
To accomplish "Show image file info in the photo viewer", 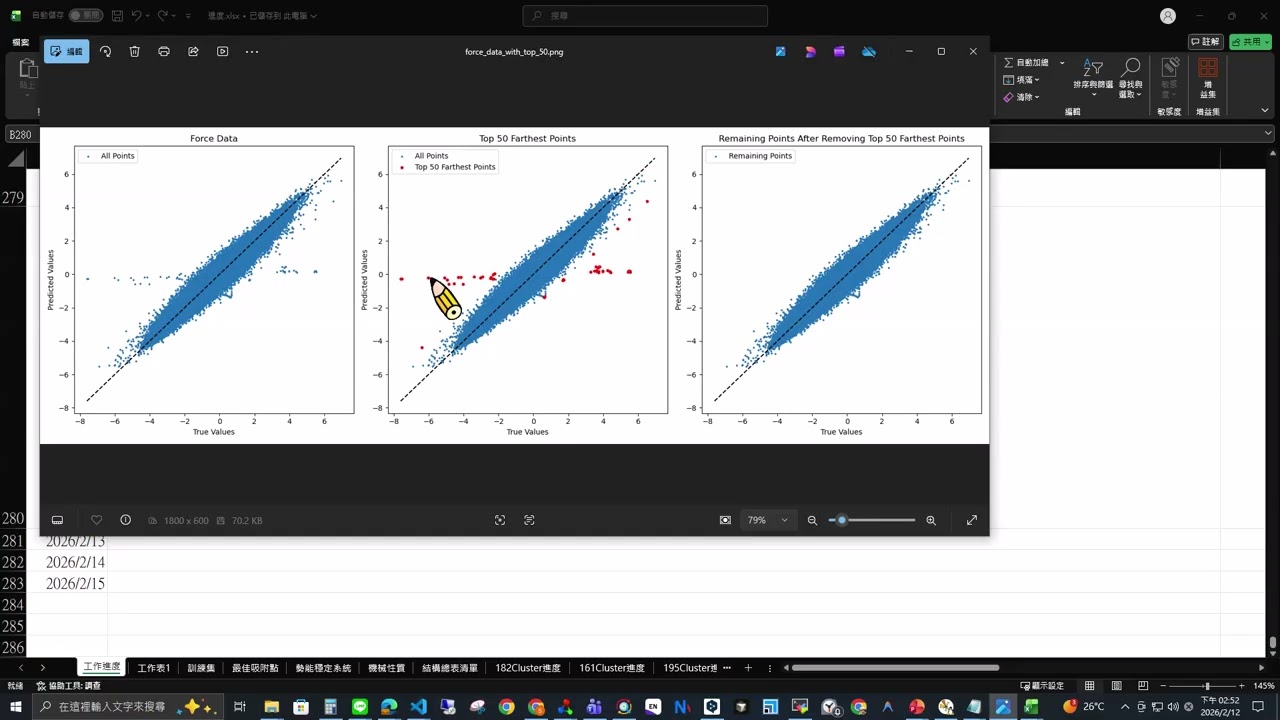I will pyautogui.click(x=125, y=520).
